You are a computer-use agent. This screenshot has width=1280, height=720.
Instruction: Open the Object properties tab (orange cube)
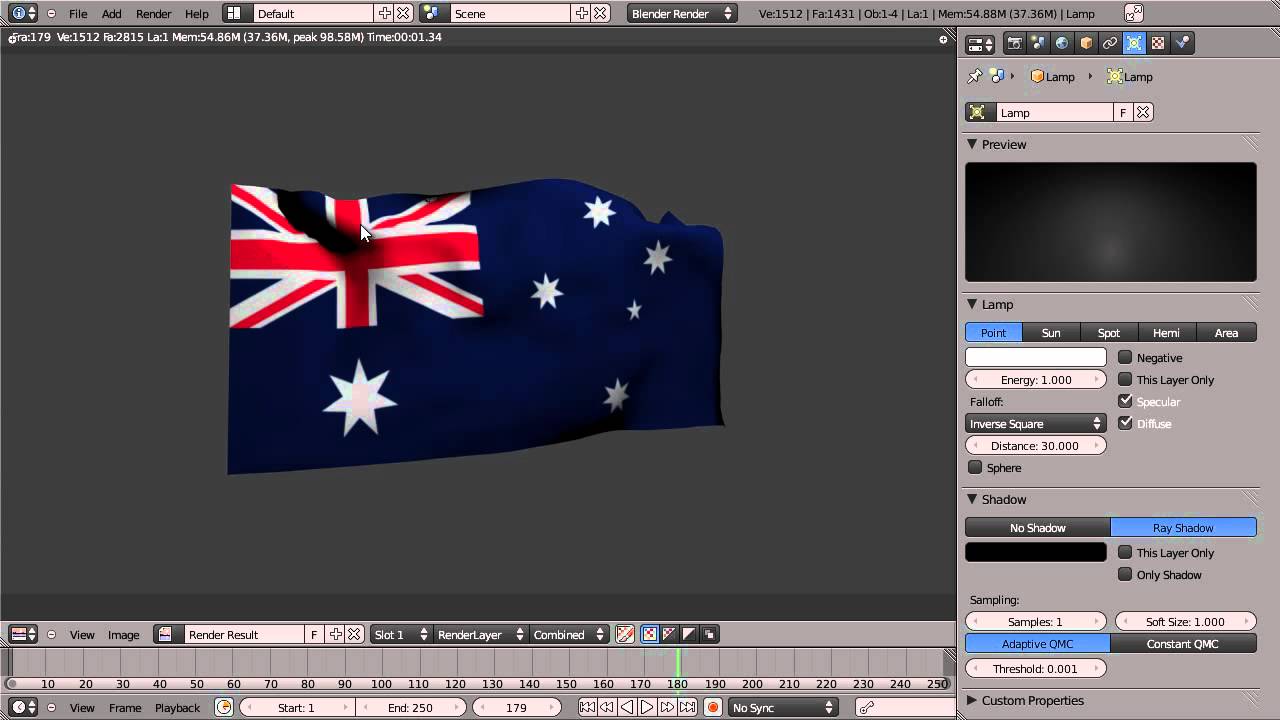pos(1086,43)
